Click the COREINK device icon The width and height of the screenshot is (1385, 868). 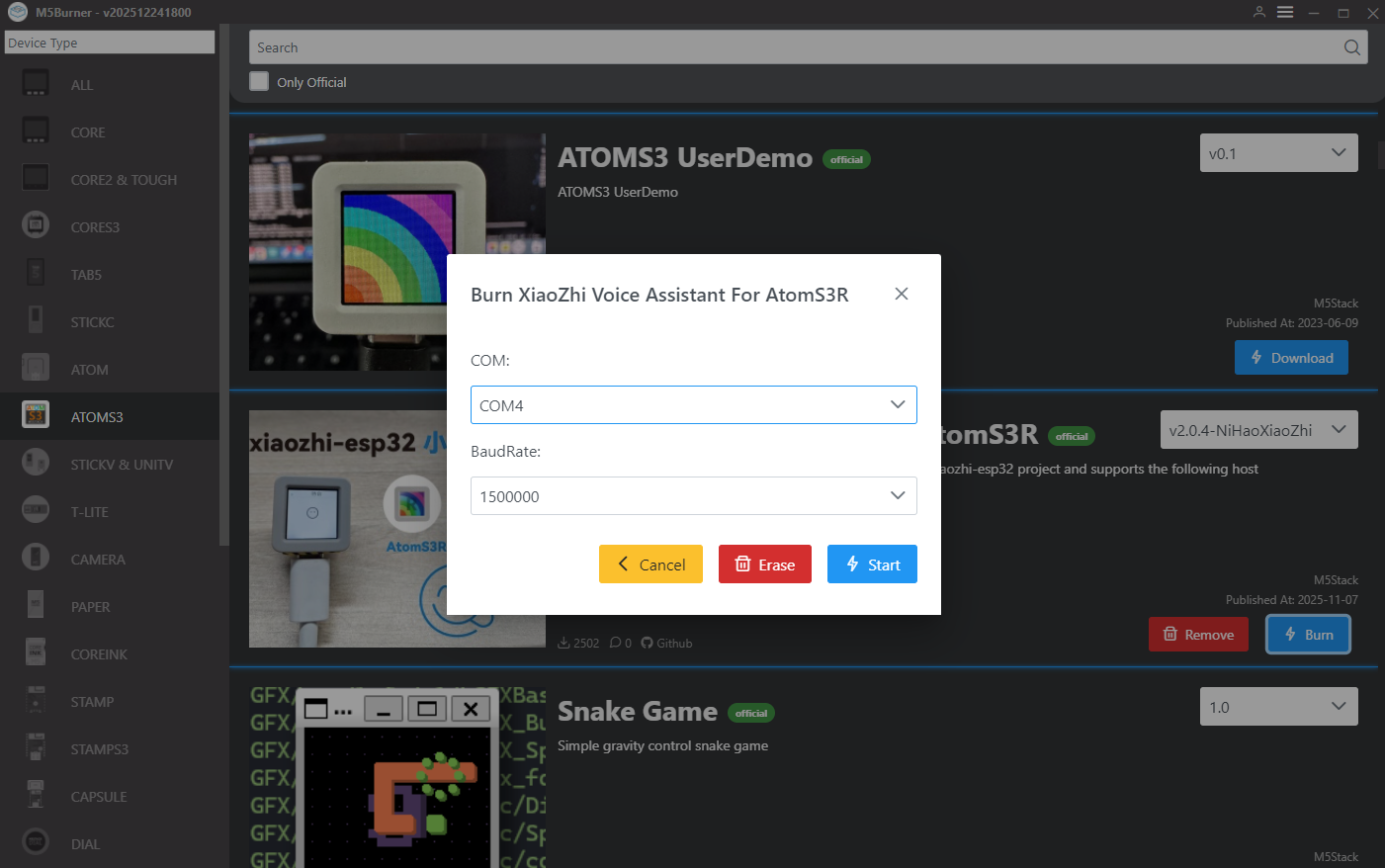click(36, 653)
